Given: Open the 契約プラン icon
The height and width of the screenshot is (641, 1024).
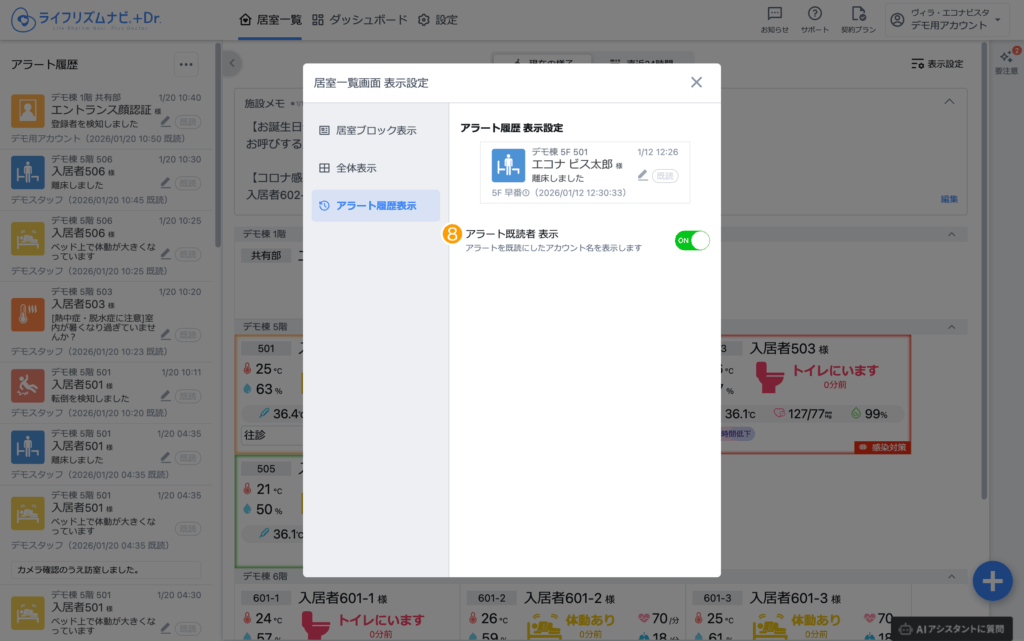Looking at the screenshot, I should [x=858, y=18].
